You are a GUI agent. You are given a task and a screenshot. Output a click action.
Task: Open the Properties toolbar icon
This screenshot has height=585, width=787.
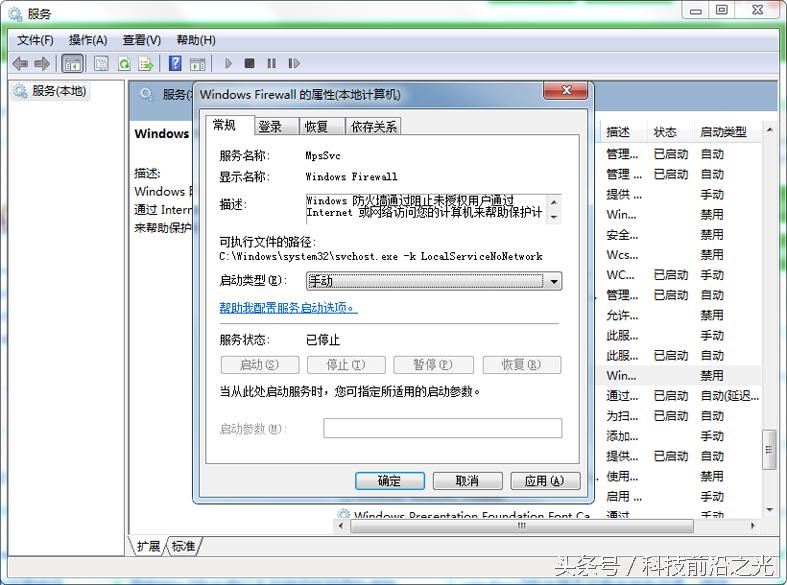tap(101, 64)
